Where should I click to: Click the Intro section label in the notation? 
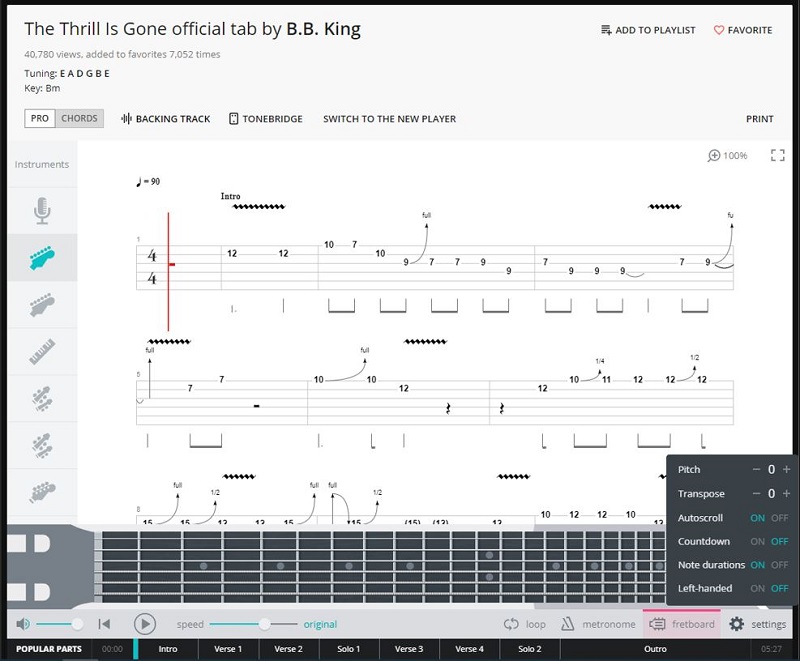pos(230,196)
